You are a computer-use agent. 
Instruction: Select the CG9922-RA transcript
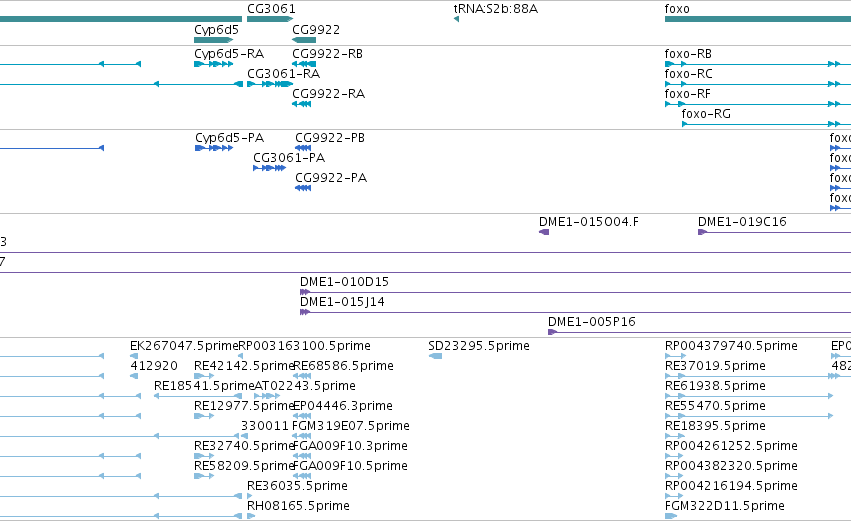click(x=328, y=94)
